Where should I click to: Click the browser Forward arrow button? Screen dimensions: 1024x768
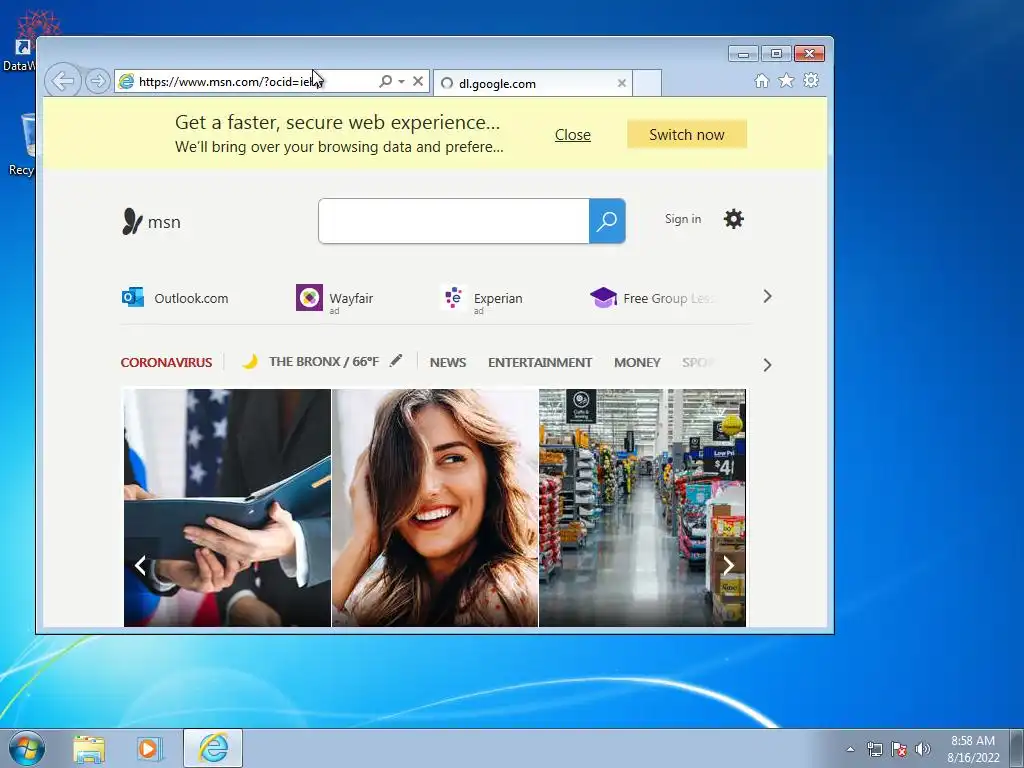[98, 81]
